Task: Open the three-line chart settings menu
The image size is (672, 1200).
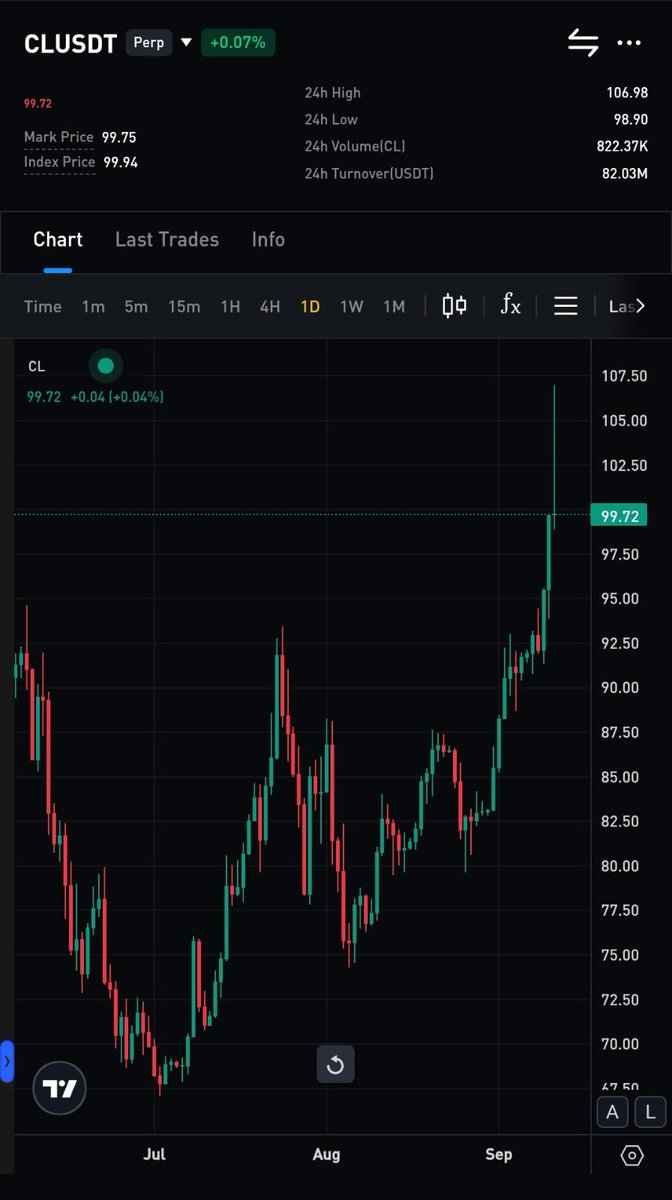Action: click(x=566, y=306)
